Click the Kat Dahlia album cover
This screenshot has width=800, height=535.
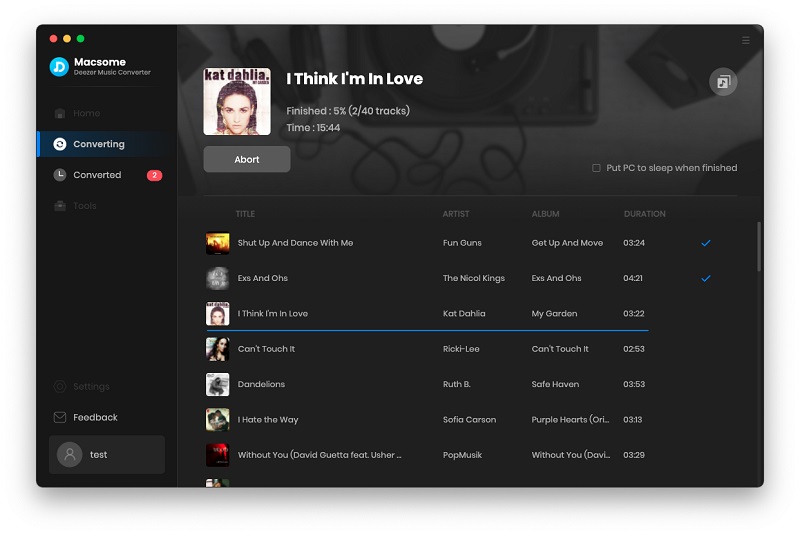click(x=237, y=101)
